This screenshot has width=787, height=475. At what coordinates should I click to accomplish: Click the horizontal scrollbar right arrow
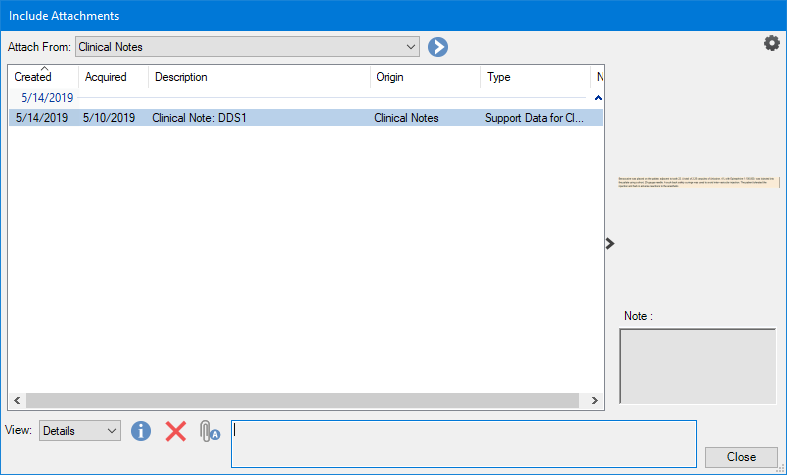(x=595, y=401)
